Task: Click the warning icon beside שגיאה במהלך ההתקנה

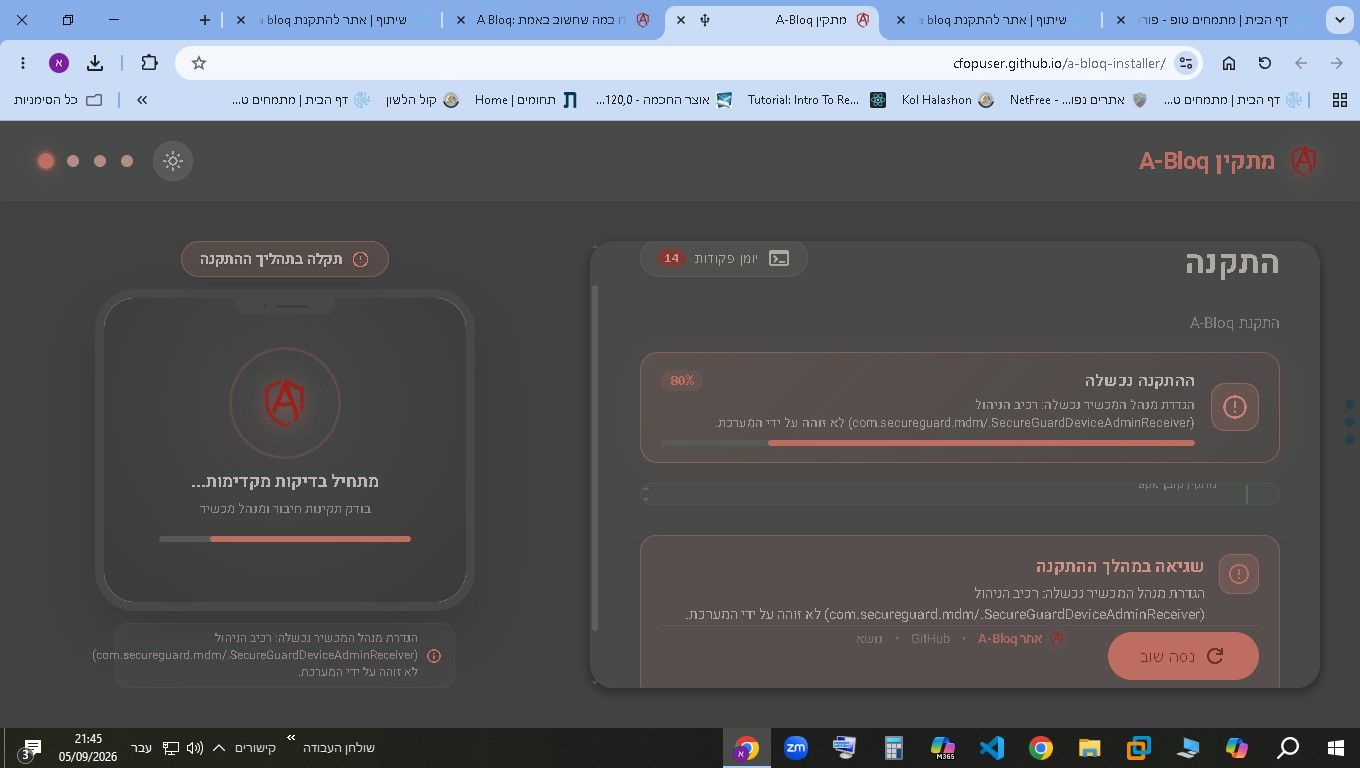Action: 1239,574
